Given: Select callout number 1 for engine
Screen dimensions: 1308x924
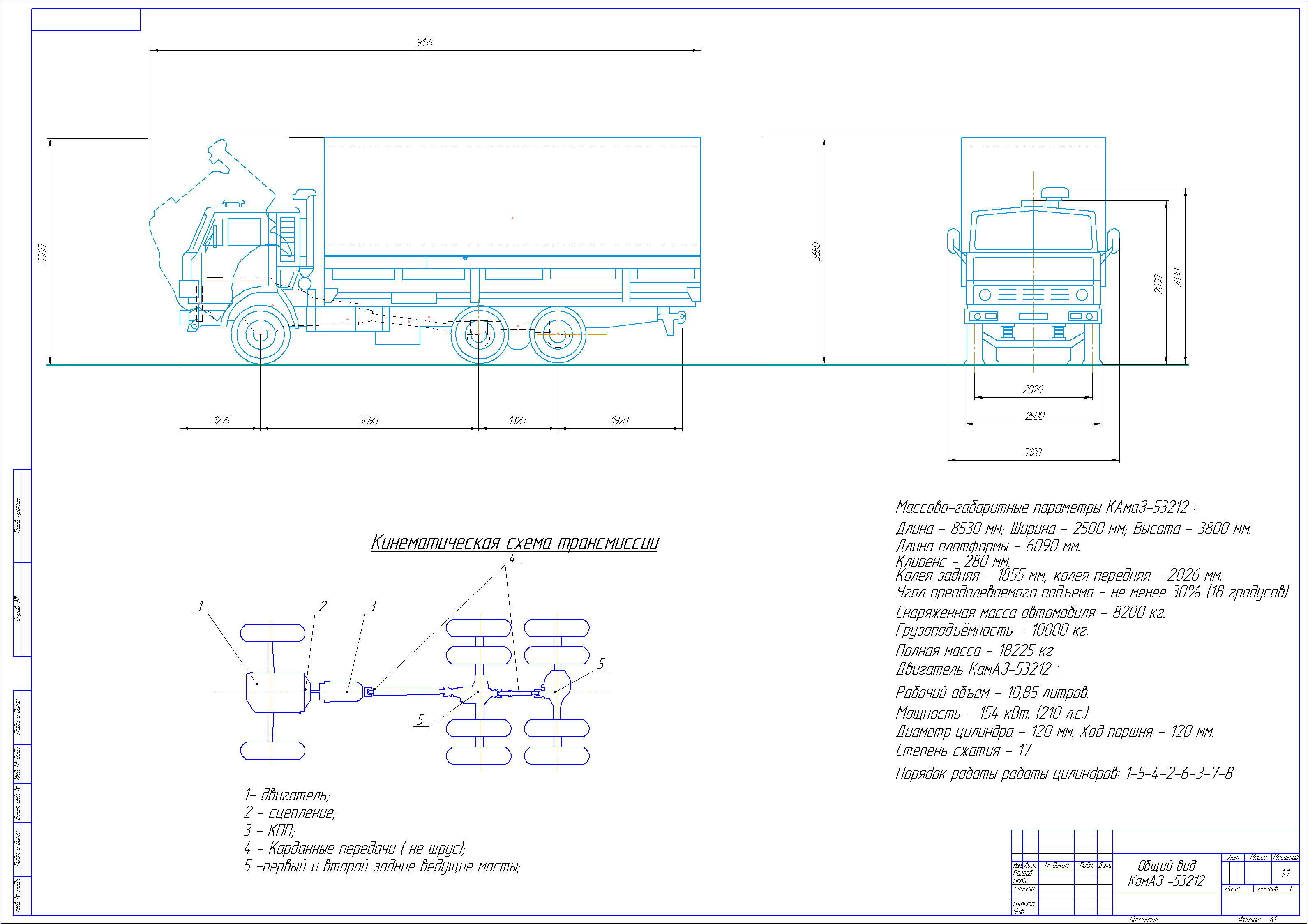Looking at the screenshot, I should 201,606.
